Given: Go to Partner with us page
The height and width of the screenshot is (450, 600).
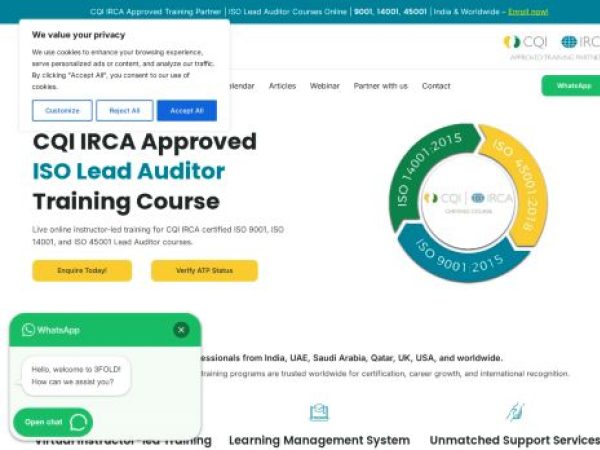Looking at the screenshot, I should point(381,86).
